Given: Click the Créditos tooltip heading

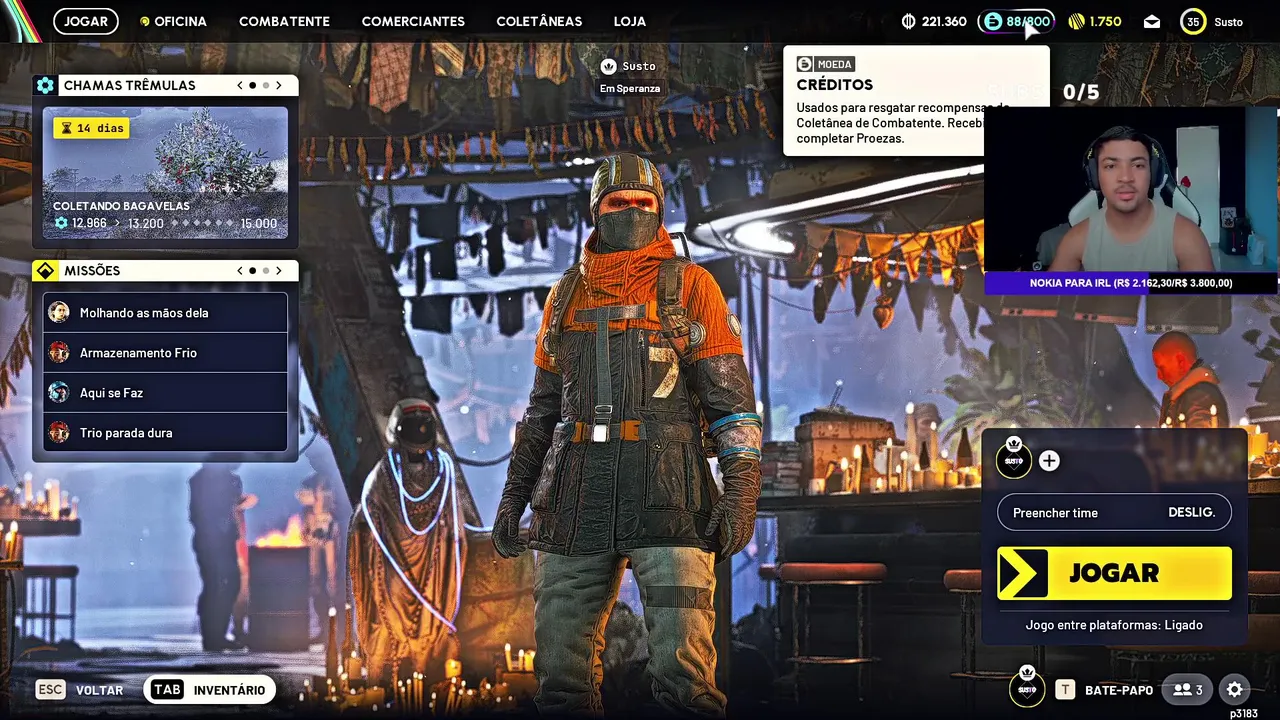Looking at the screenshot, I should pyautogui.click(x=835, y=85).
